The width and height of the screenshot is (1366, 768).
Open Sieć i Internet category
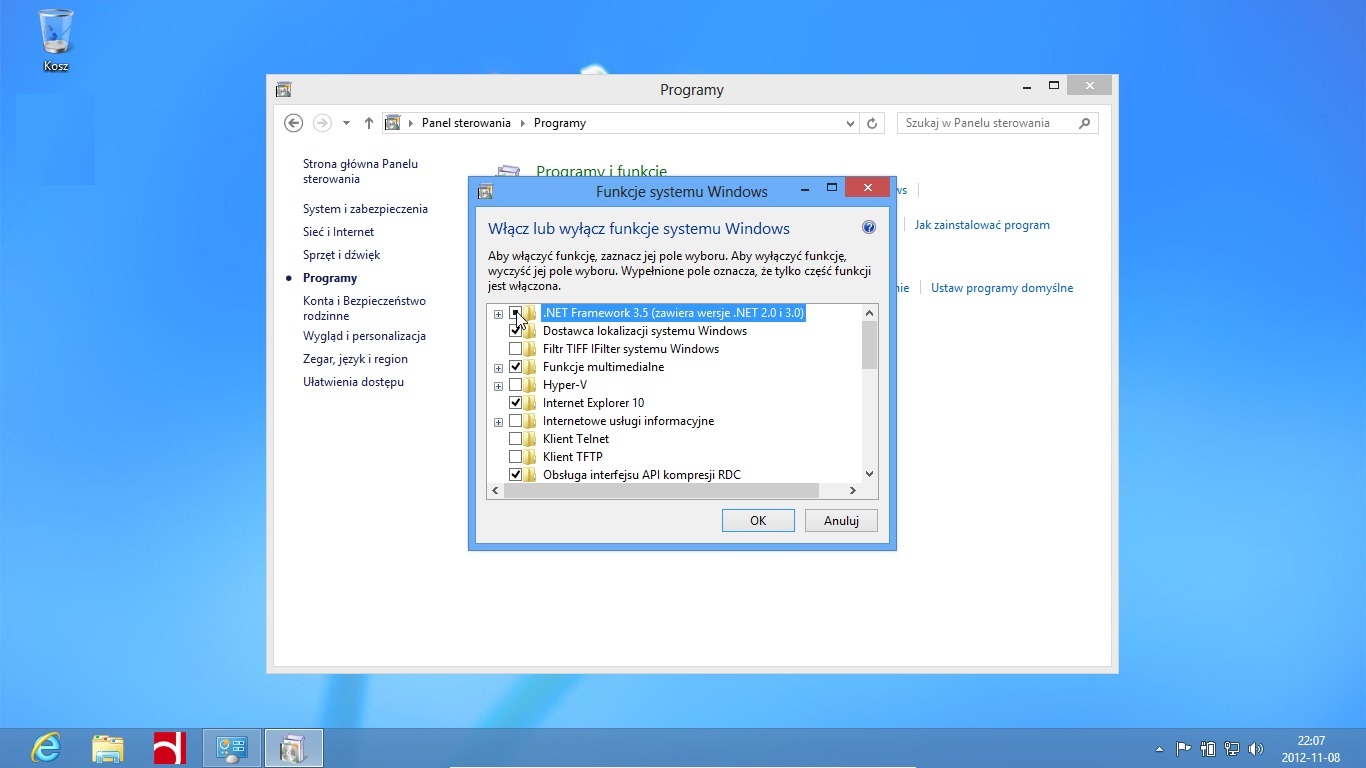(x=338, y=232)
